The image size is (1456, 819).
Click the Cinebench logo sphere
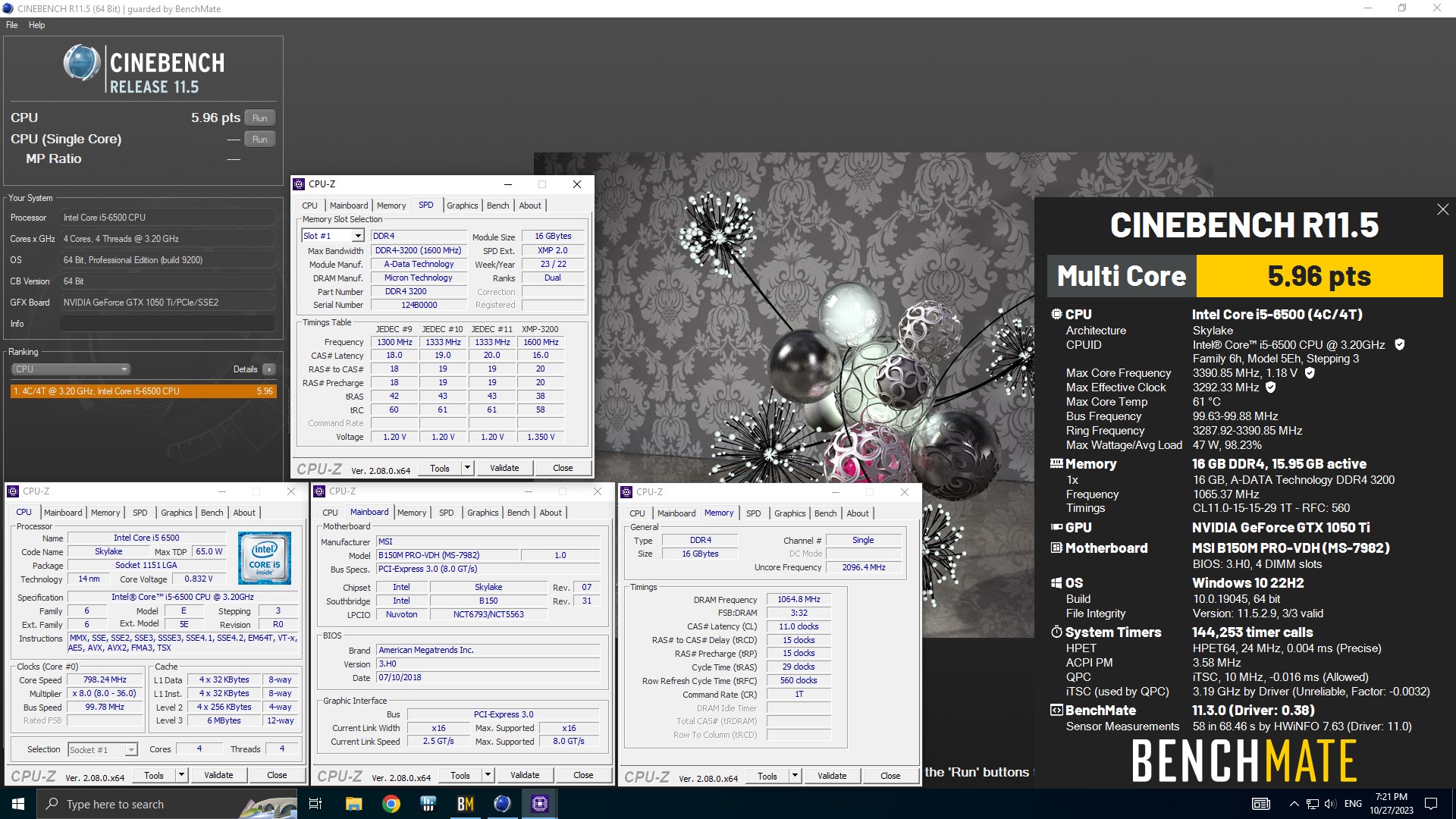[81, 63]
